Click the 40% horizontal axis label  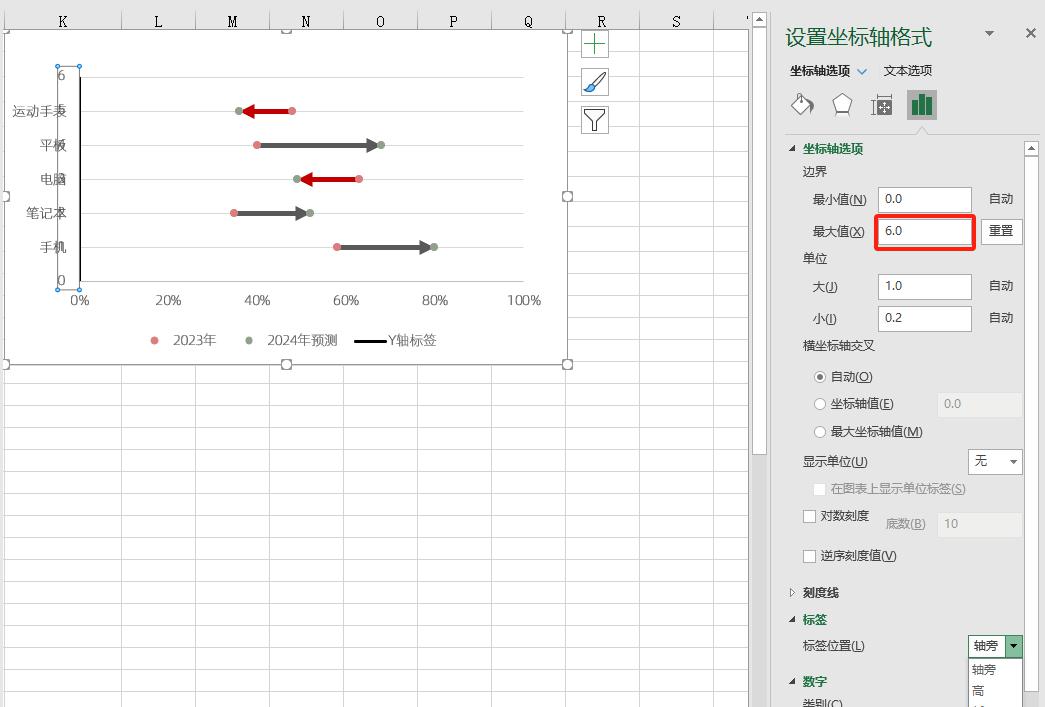[257, 301]
